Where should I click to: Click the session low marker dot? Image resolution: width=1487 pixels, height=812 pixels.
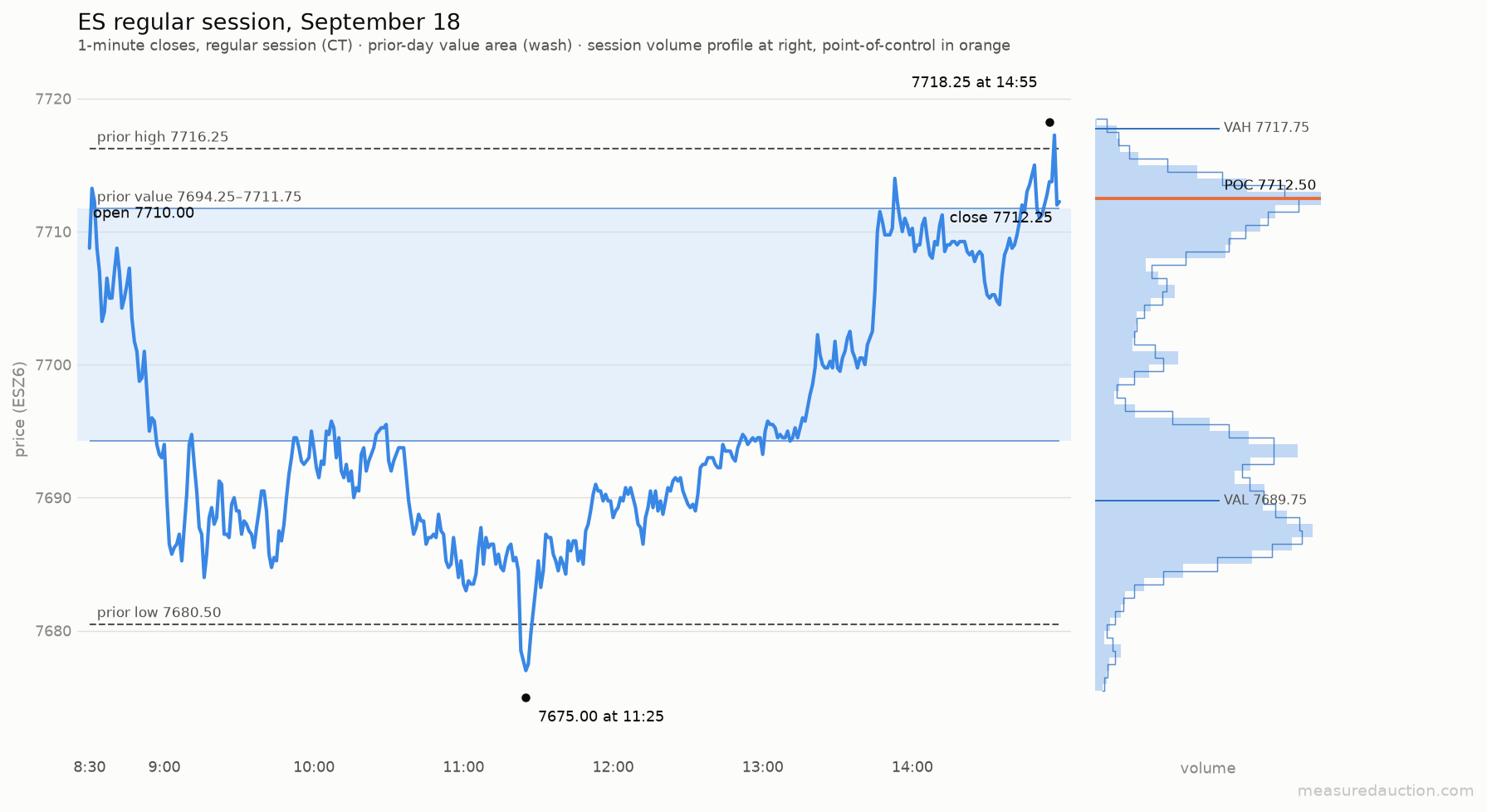pyautogui.click(x=526, y=698)
